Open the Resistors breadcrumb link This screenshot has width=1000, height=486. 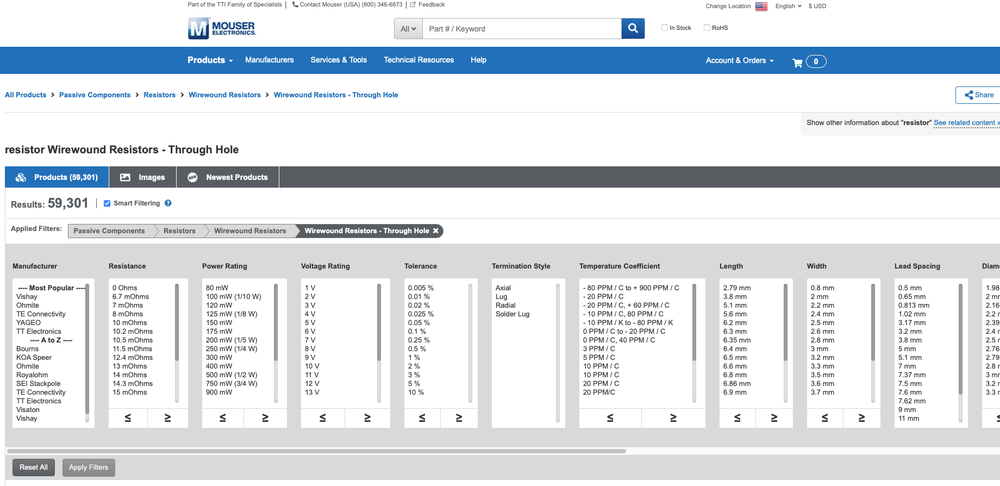pyautogui.click(x=159, y=95)
